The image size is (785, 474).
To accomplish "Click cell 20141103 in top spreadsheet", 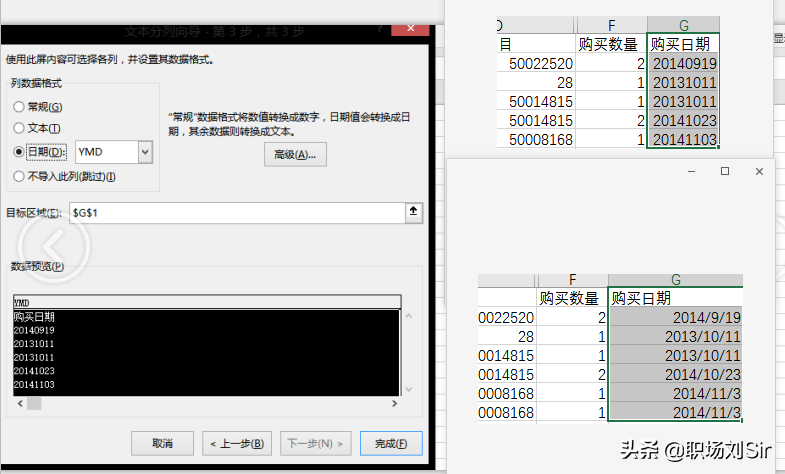I will click(x=683, y=139).
